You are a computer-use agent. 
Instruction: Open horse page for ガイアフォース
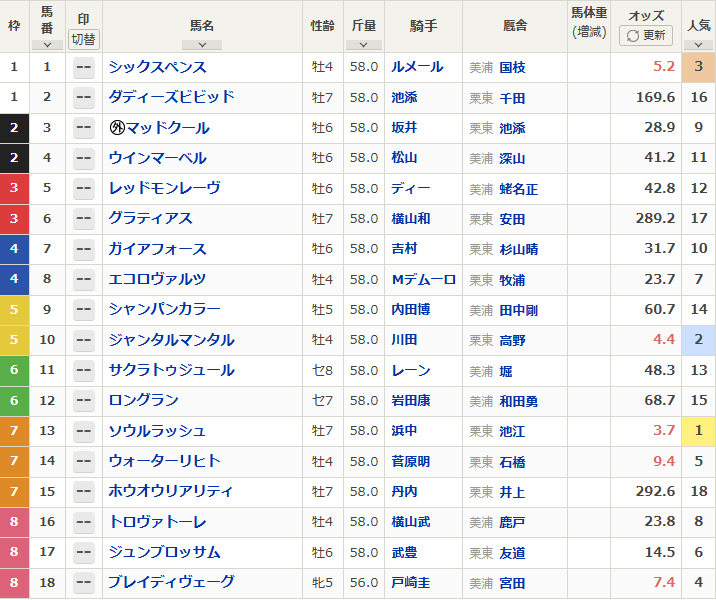[x=157, y=249]
